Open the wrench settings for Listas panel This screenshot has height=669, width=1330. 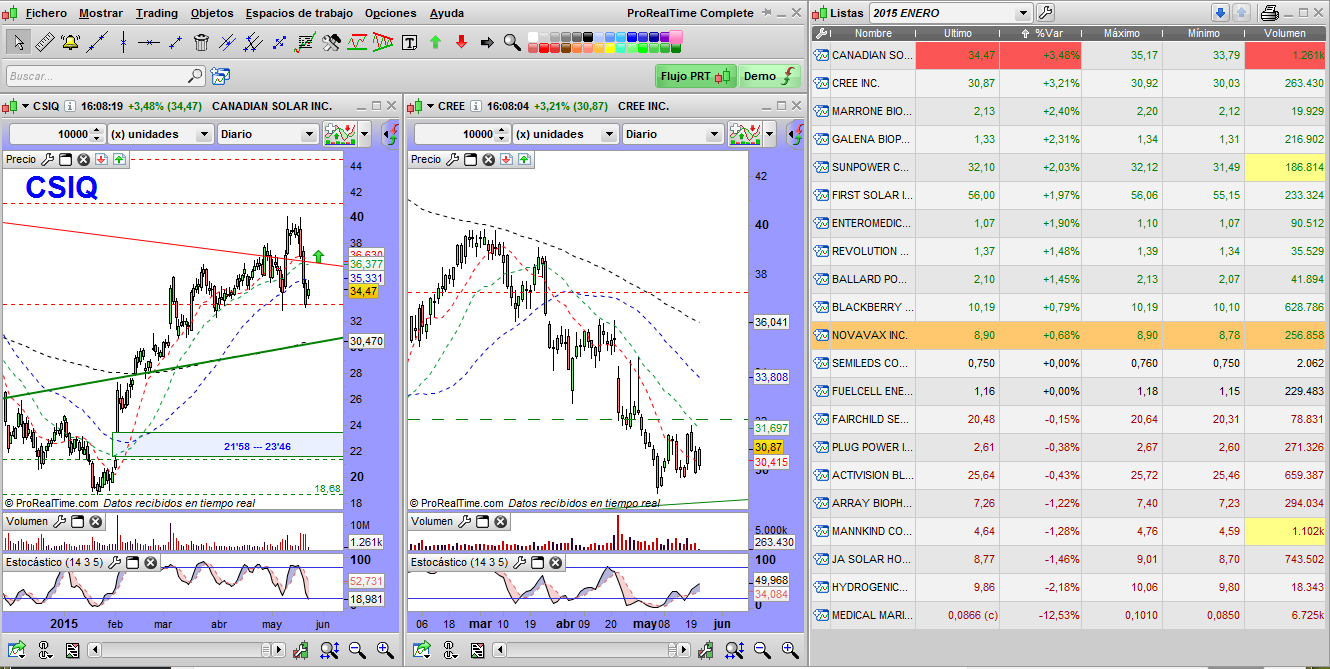coord(1046,13)
